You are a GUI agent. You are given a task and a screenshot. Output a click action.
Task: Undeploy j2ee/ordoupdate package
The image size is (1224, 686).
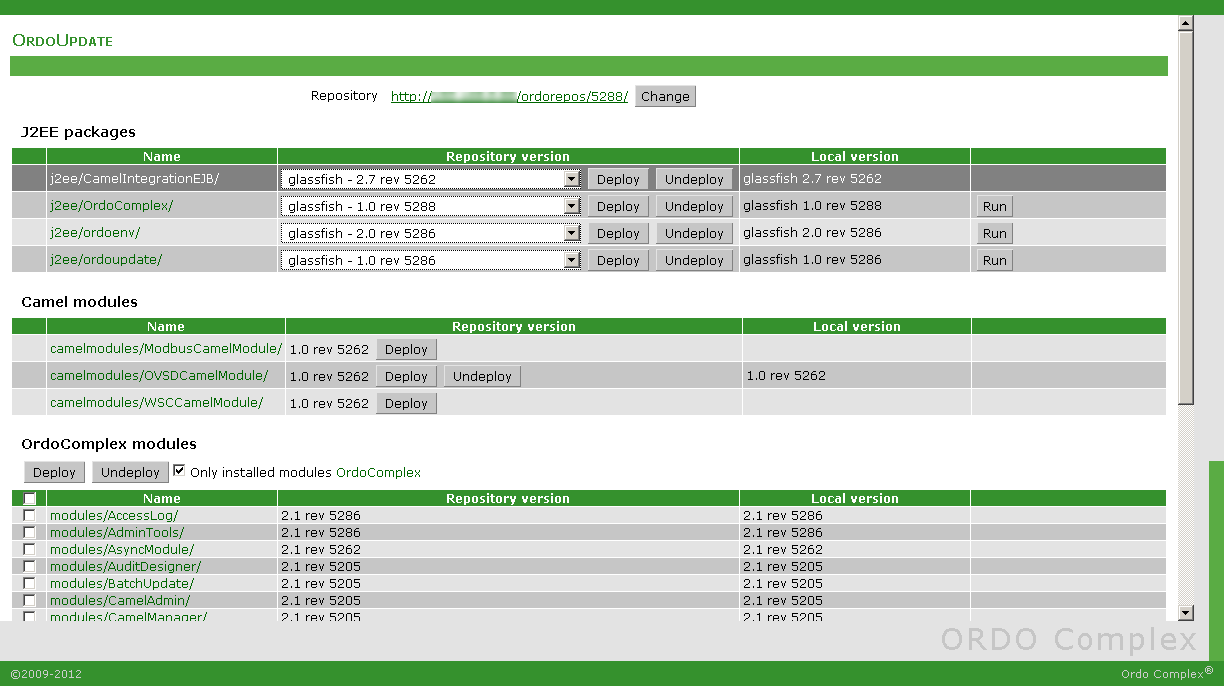tap(694, 260)
